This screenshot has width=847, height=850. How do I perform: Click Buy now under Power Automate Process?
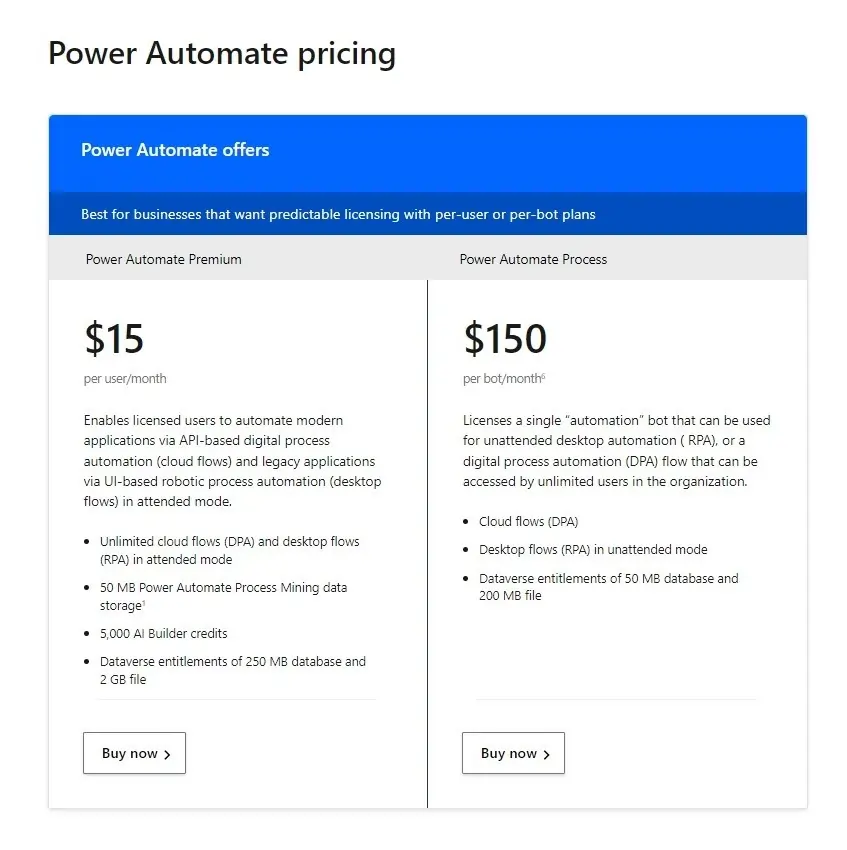pyautogui.click(x=513, y=753)
